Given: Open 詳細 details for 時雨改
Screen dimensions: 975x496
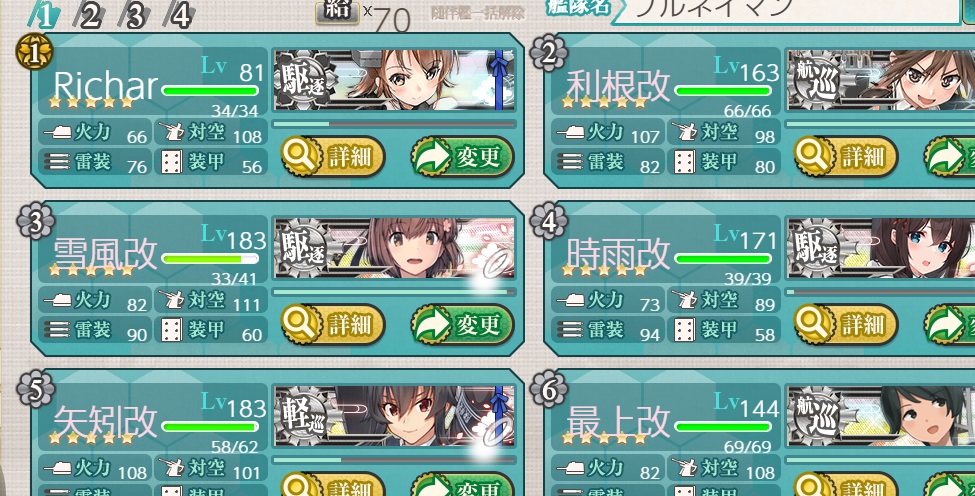Looking at the screenshot, I should coord(846,324).
